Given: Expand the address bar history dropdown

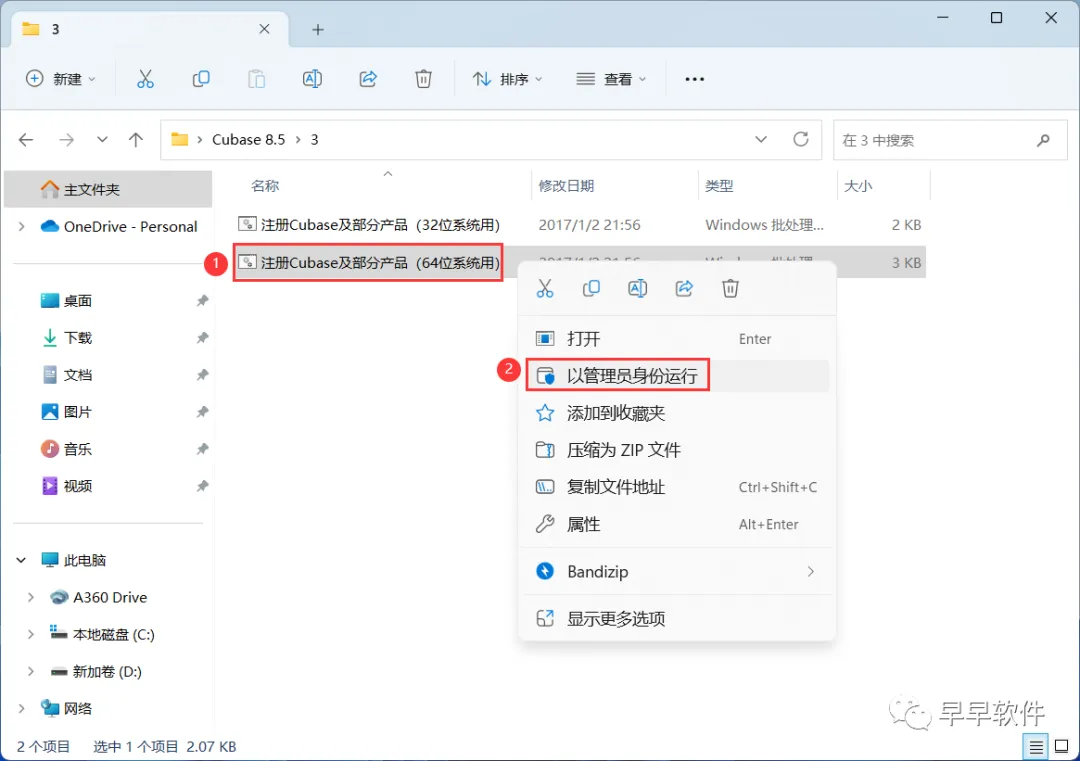Looking at the screenshot, I should [760, 140].
